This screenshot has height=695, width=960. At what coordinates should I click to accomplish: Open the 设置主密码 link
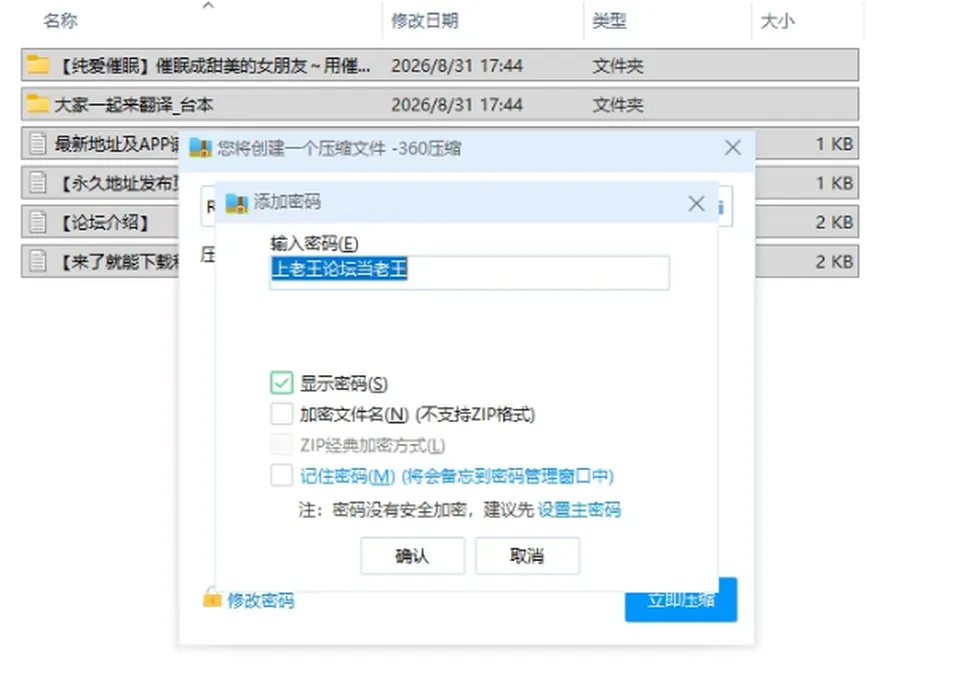tap(579, 509)
